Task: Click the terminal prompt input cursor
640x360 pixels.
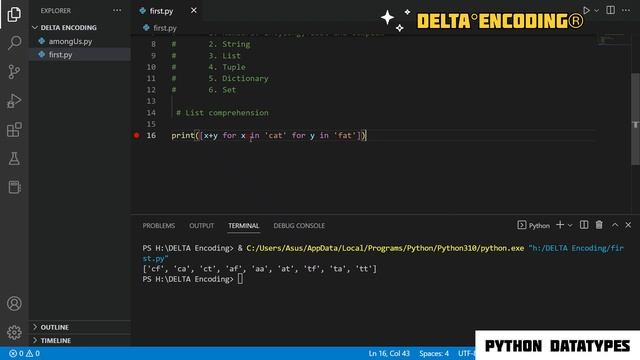Action: [x=240, y=279]
